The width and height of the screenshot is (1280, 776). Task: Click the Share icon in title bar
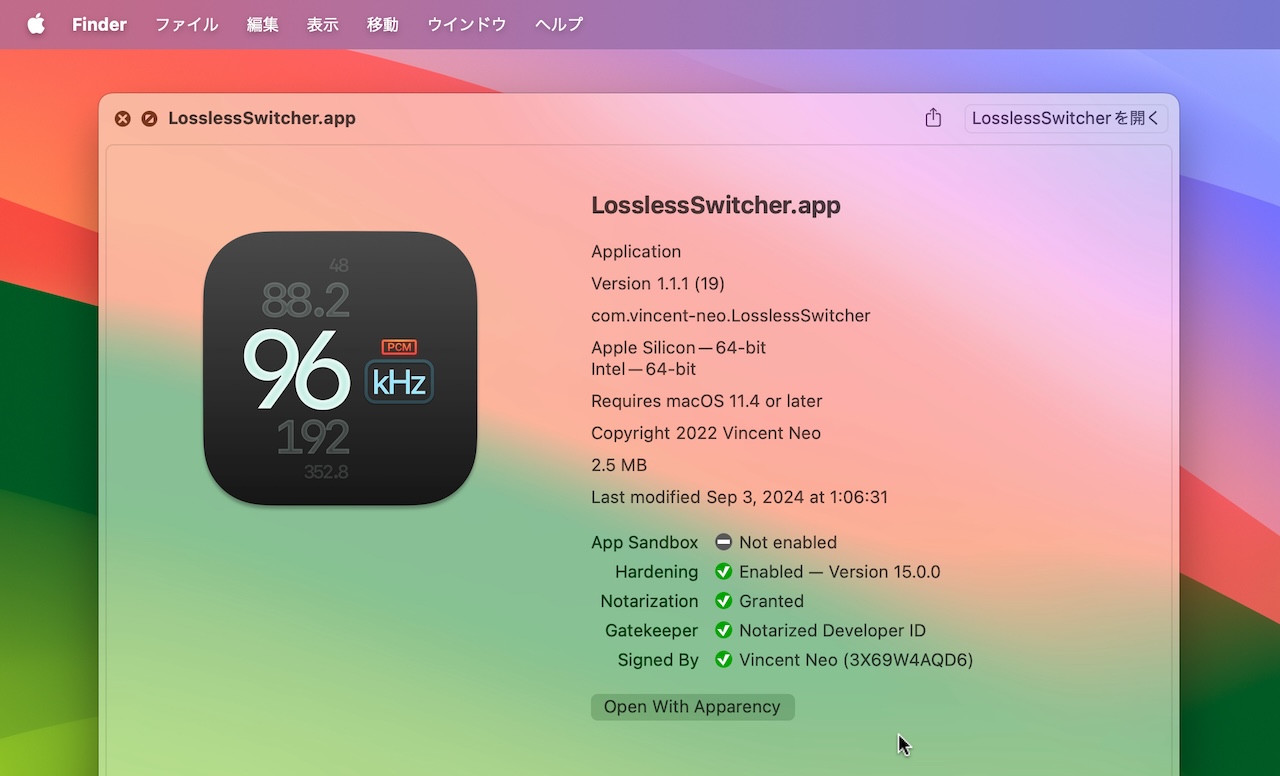pyautogui.click(x=933, y=118)
